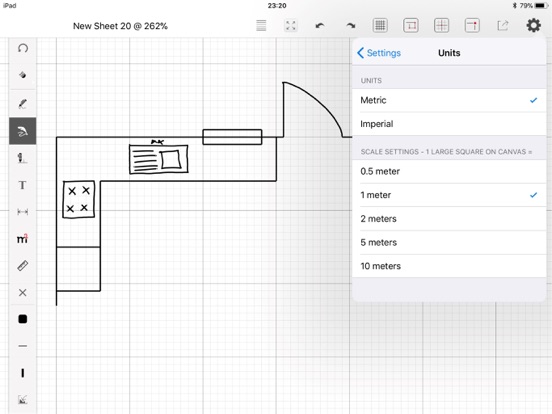Select the Text tool
Screen dimensions: 552x414
(23, 185)
